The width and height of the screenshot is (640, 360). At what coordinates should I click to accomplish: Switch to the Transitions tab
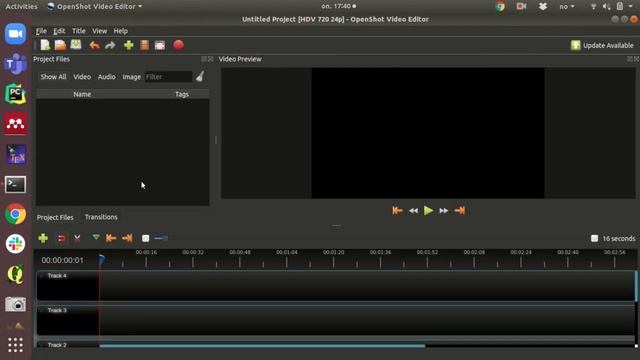101,217
